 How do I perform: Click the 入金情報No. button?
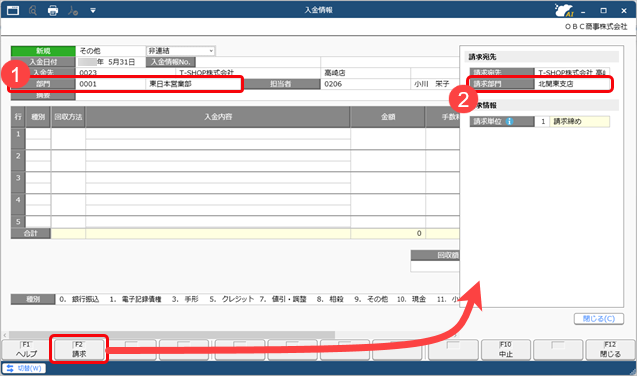[x=171, y=62]
